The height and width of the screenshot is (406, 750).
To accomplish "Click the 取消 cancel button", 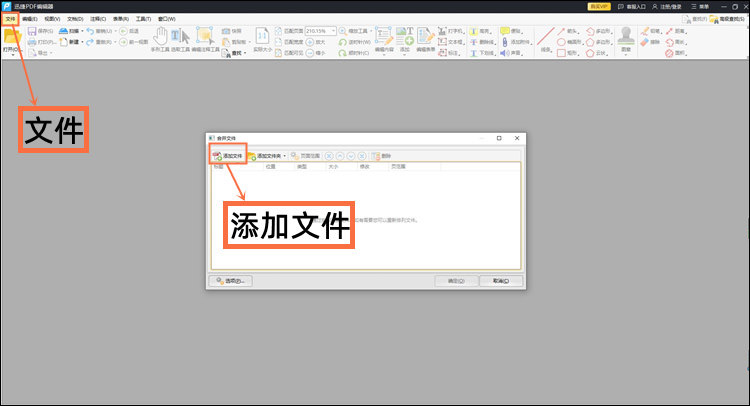I will [501, 281].
